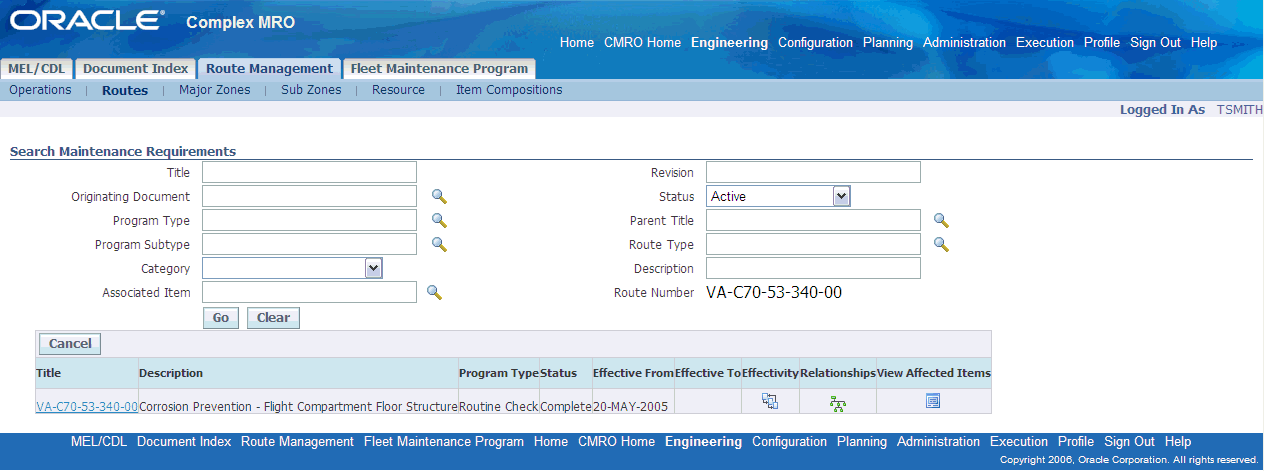Click Sign Out in top navigation

(x=1155, y=43)
